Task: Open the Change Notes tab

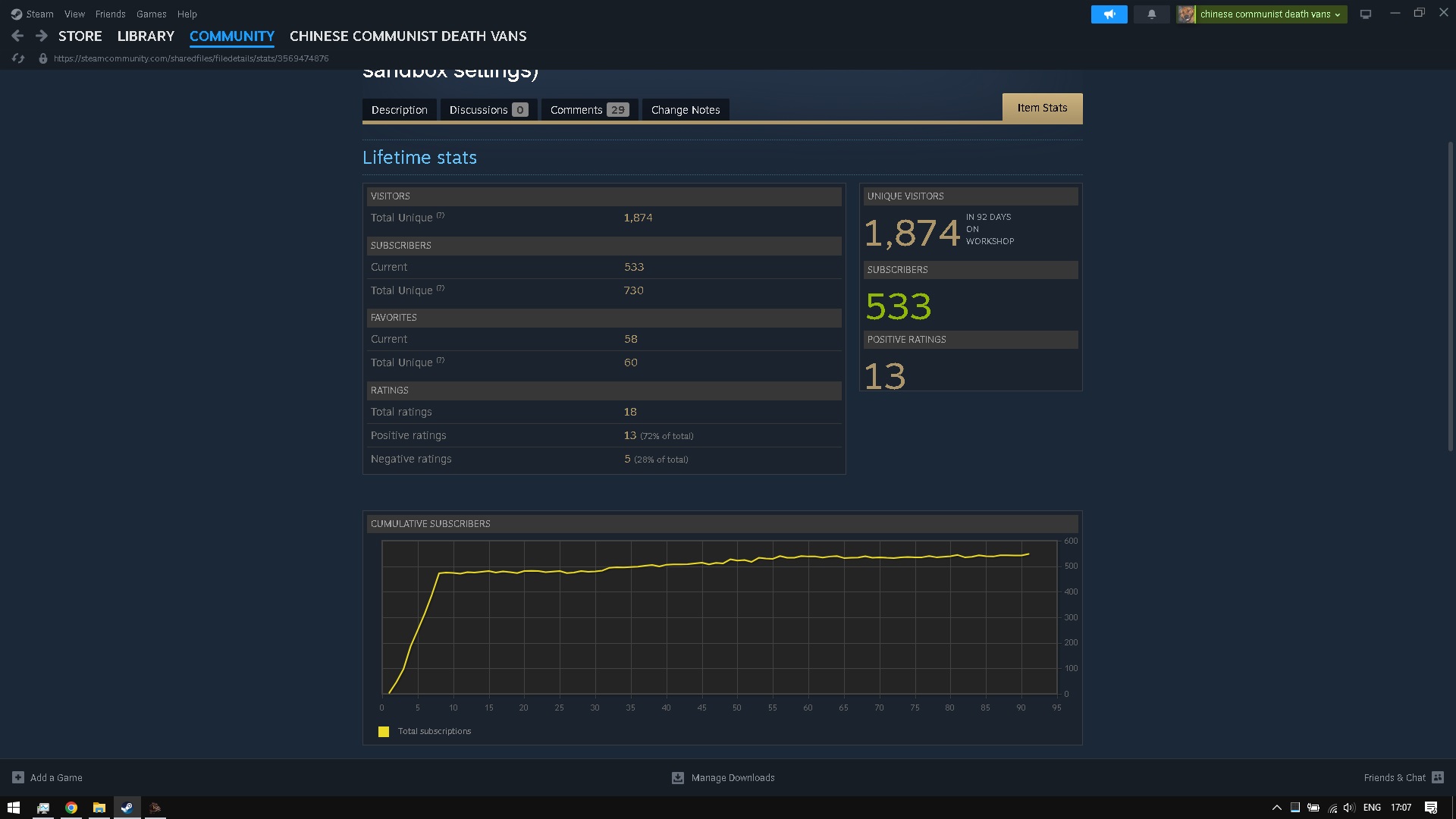Action: tap(686, 110)
